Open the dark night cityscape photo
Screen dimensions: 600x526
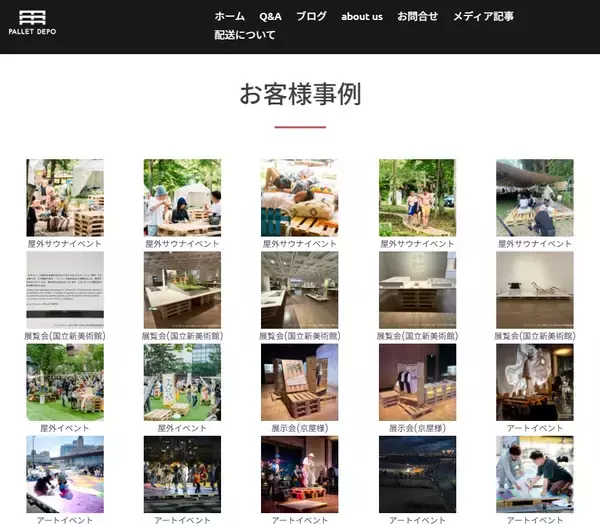coord(417,474)
